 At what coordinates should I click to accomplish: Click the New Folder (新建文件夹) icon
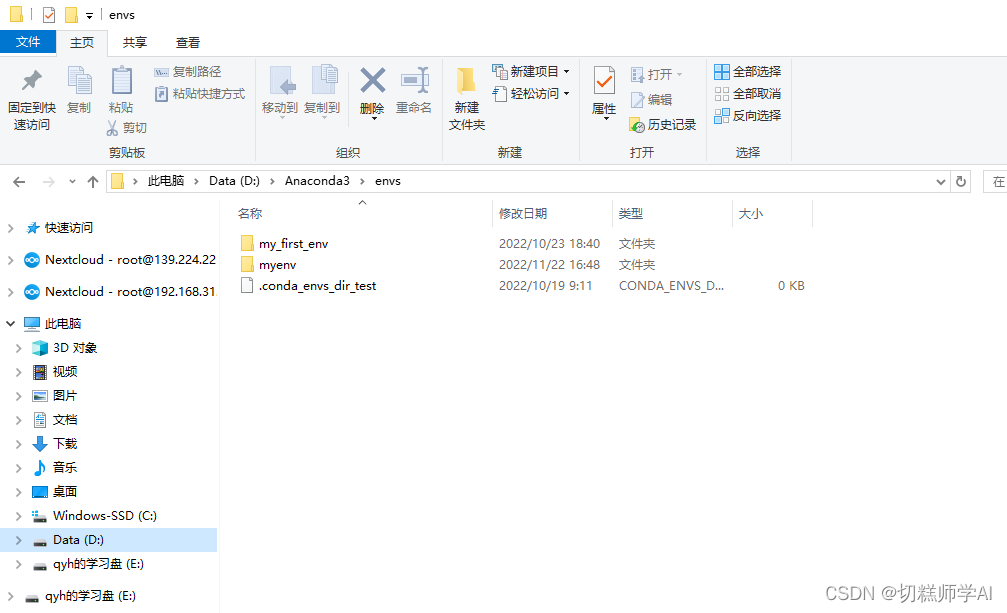[x=466, y=81]
